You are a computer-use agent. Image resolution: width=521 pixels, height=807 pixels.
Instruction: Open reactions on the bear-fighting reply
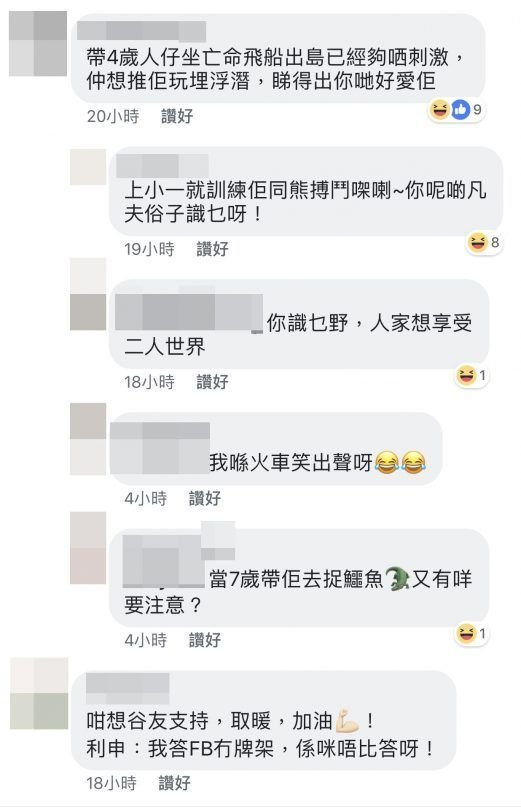484,242
